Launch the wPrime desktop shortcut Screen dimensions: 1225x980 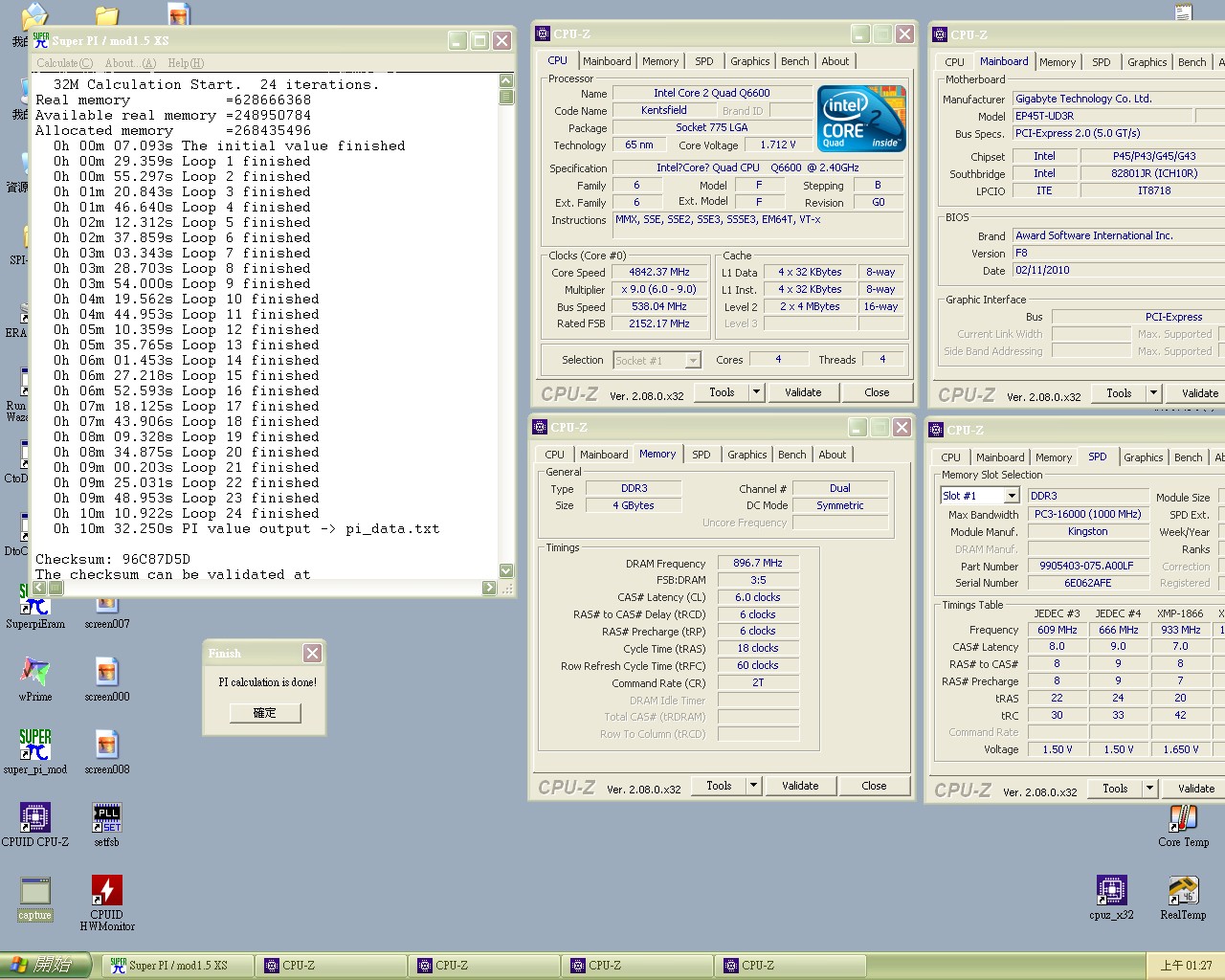(35, 679)
